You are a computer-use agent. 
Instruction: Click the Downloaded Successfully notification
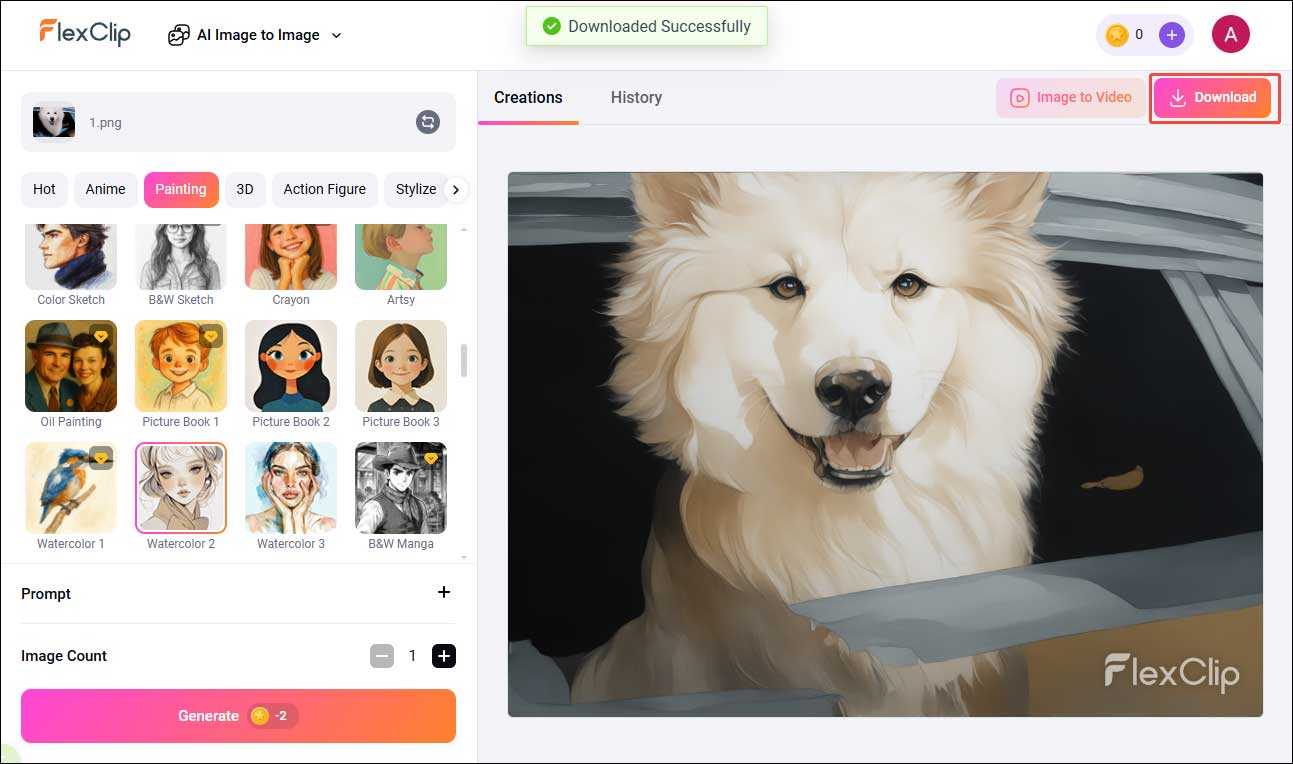click(647, 27)
